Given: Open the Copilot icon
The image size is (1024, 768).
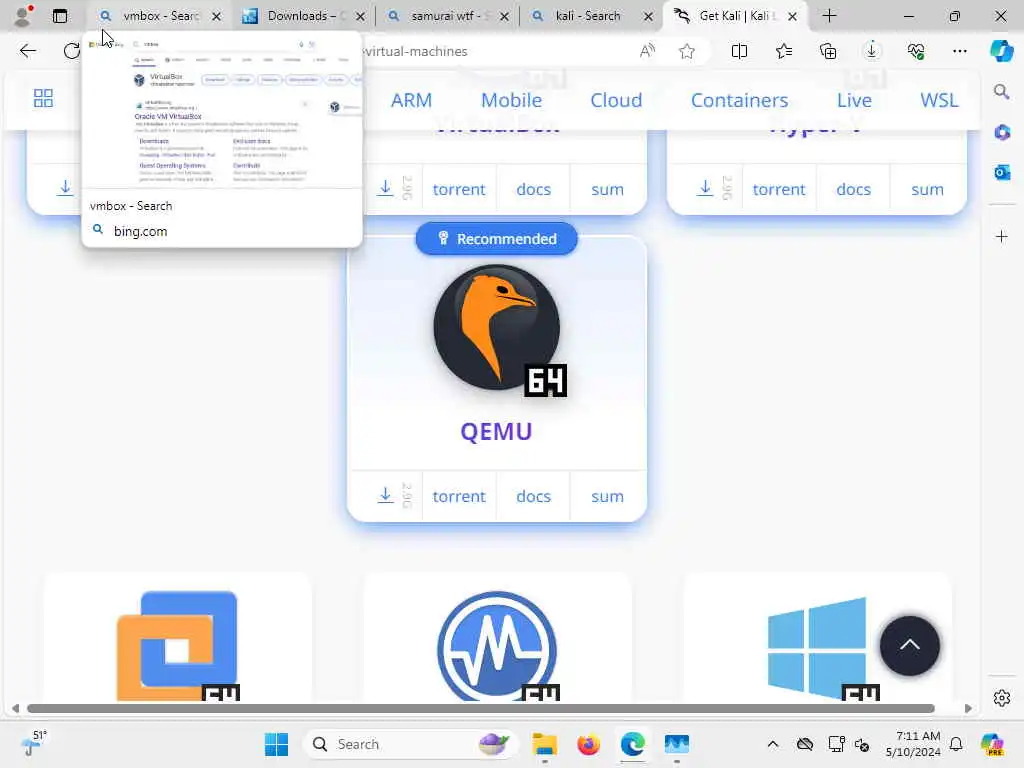Looking at the screenshot, I should [x=1001, y=51].
